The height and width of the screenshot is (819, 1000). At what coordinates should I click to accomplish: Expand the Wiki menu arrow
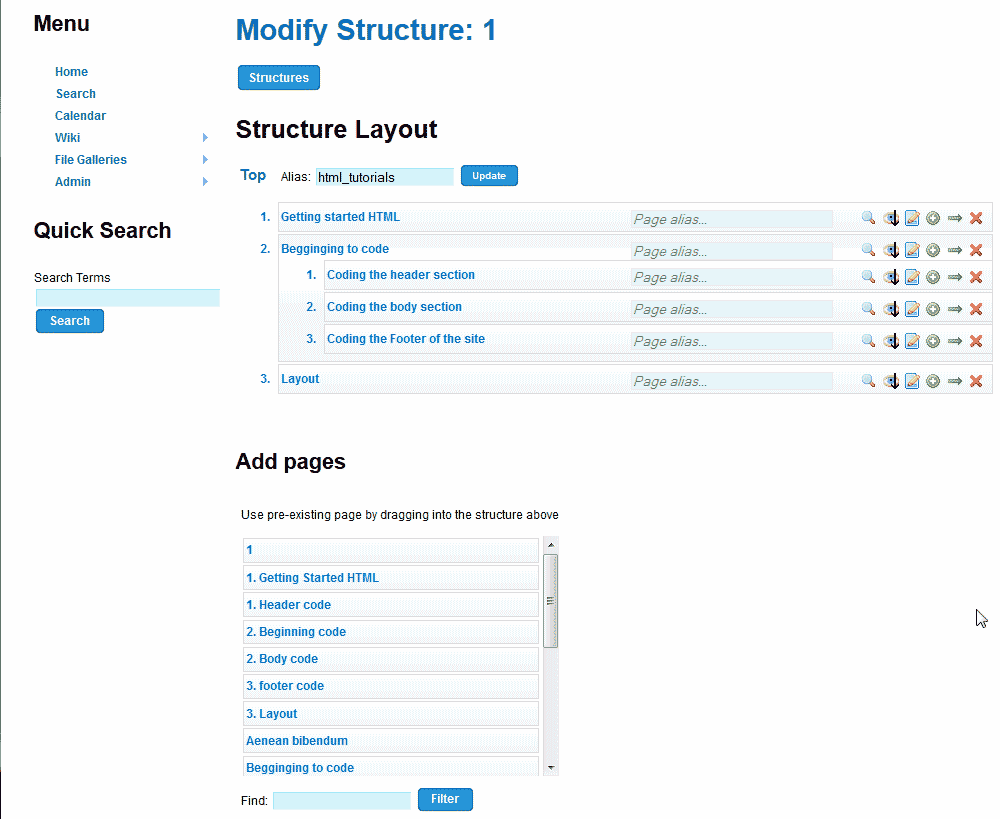point(205,138)
